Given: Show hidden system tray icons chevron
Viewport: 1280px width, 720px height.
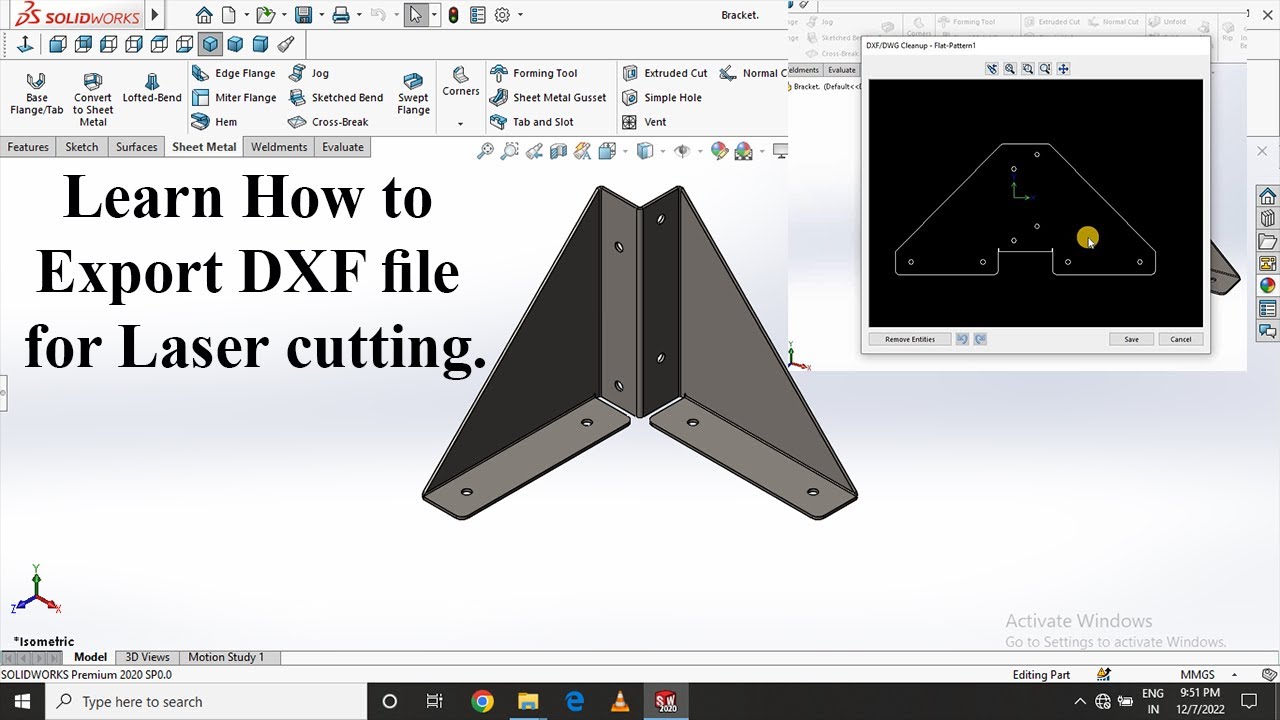Looking at the screenshot, I should [1079, 701].
